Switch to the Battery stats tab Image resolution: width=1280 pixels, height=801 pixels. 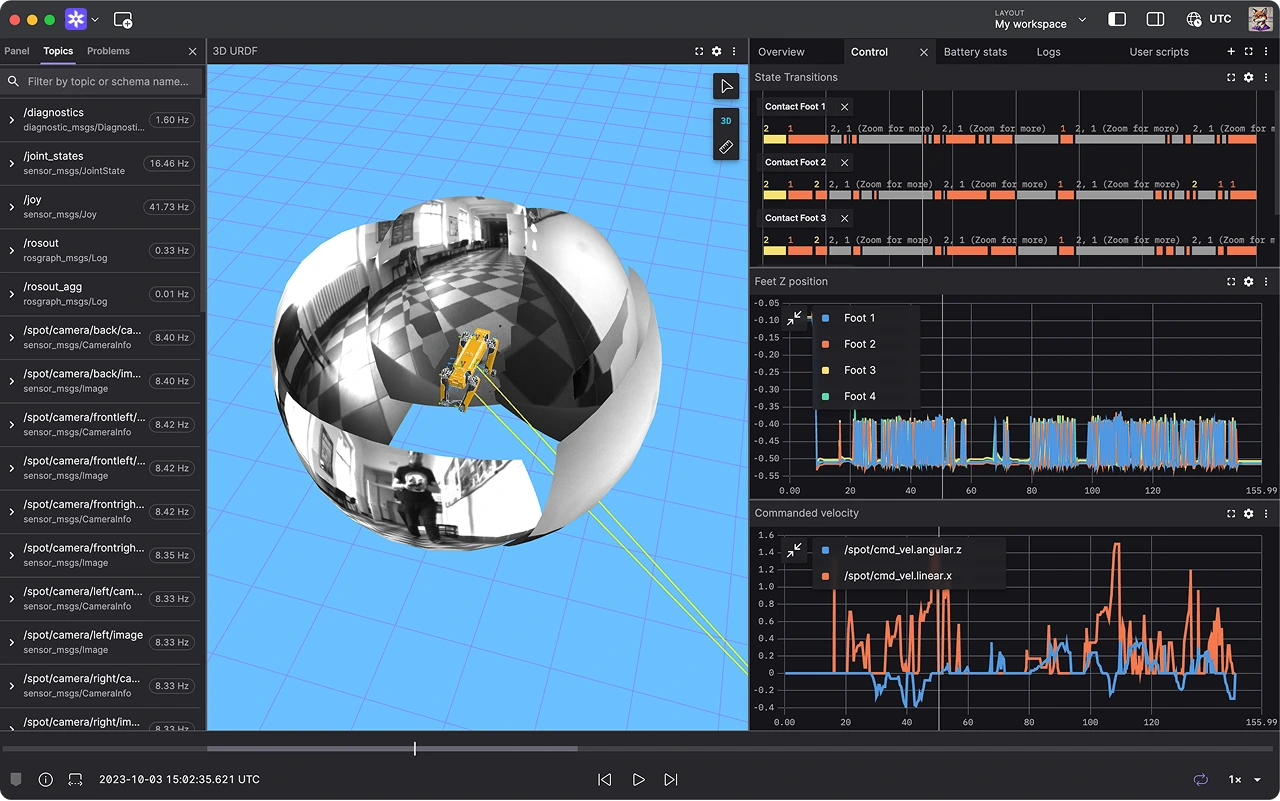point(975,51)
